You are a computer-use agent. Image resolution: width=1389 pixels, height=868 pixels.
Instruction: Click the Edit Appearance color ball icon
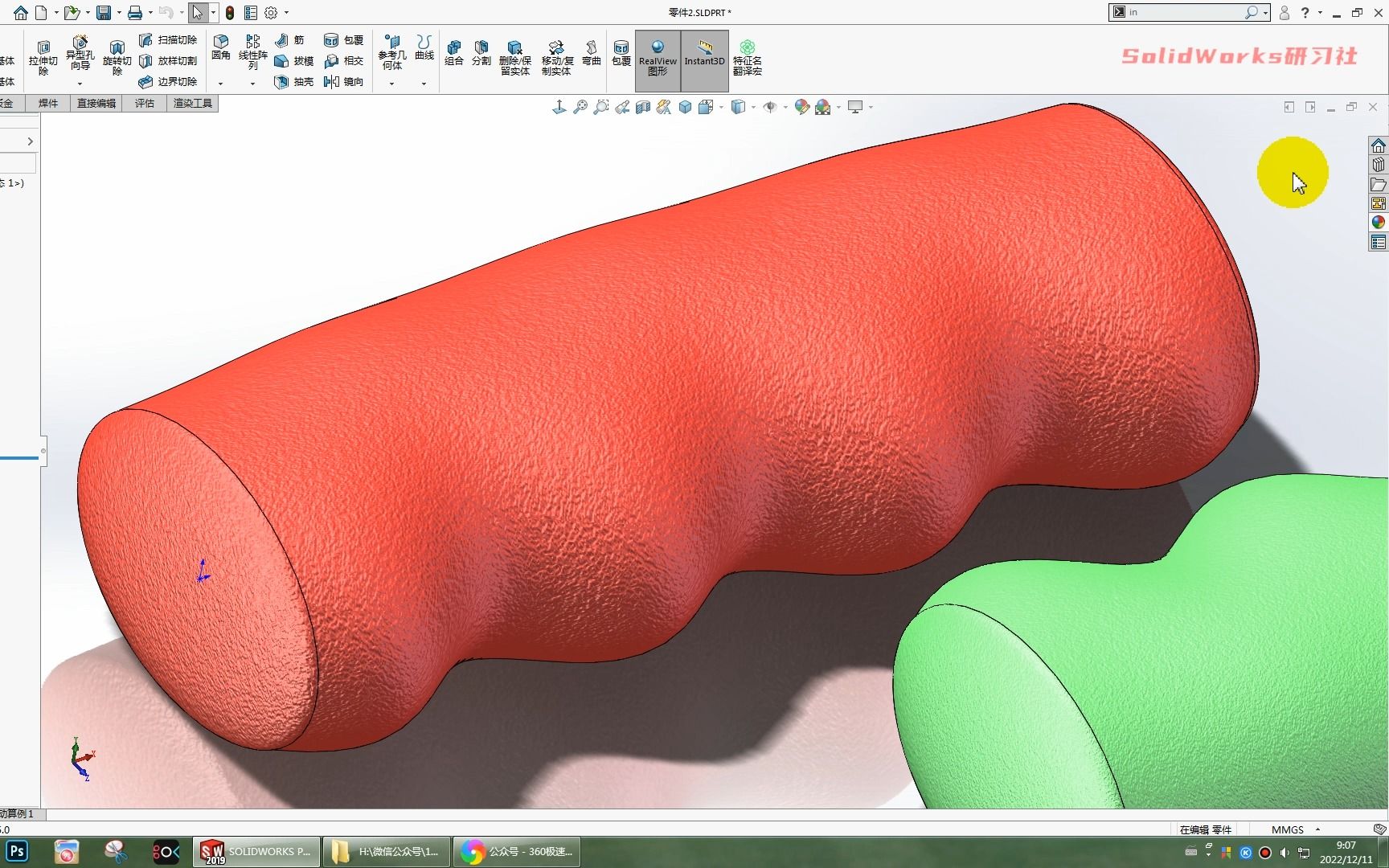tap(801, 107)
